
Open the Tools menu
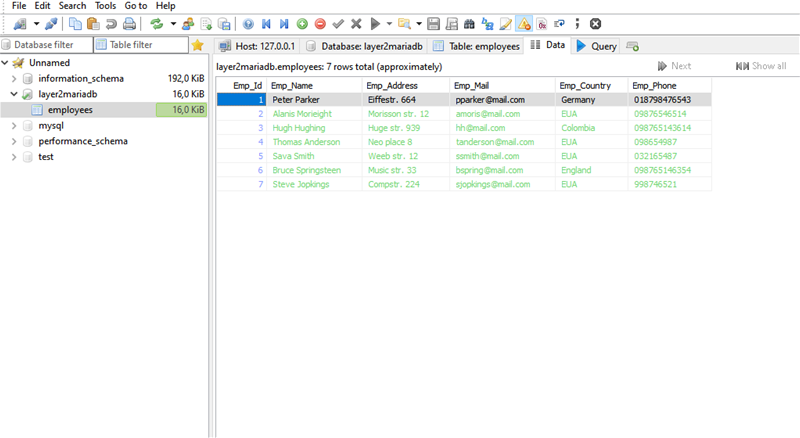tap(105, 6)
